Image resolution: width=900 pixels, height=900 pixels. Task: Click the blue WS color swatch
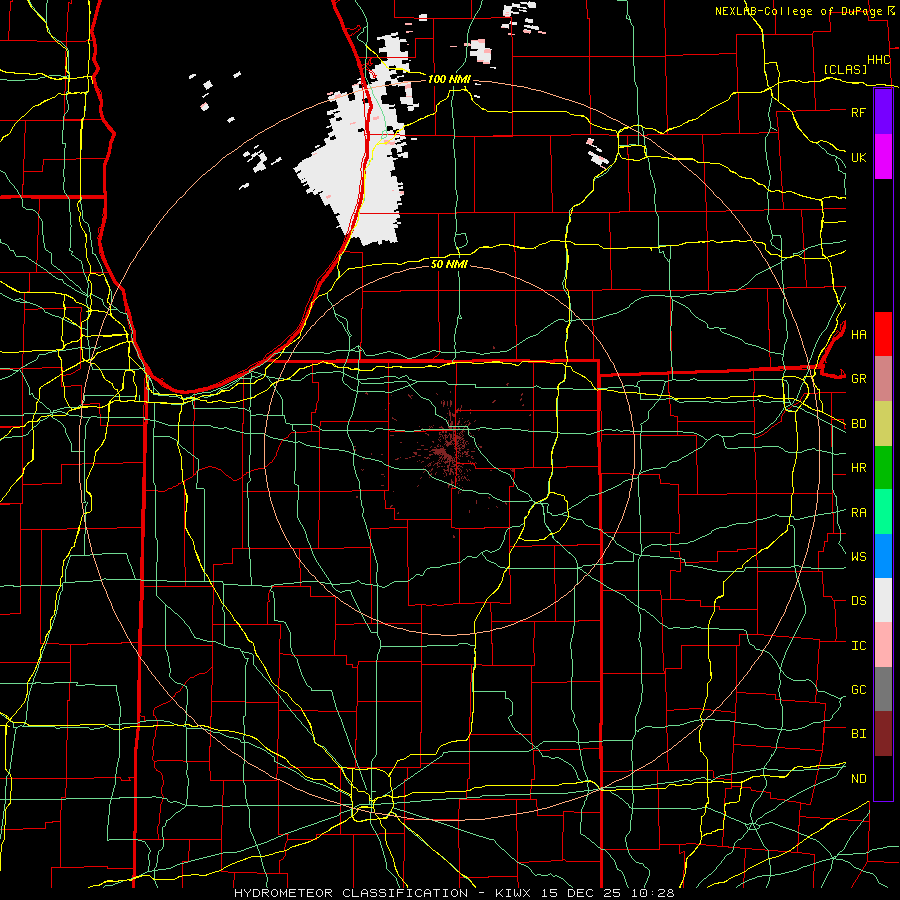883,556
